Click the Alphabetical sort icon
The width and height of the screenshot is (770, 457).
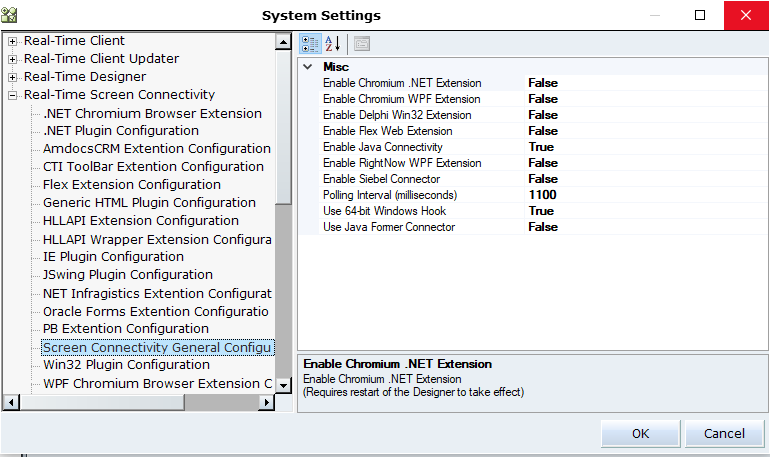[333, 44]
